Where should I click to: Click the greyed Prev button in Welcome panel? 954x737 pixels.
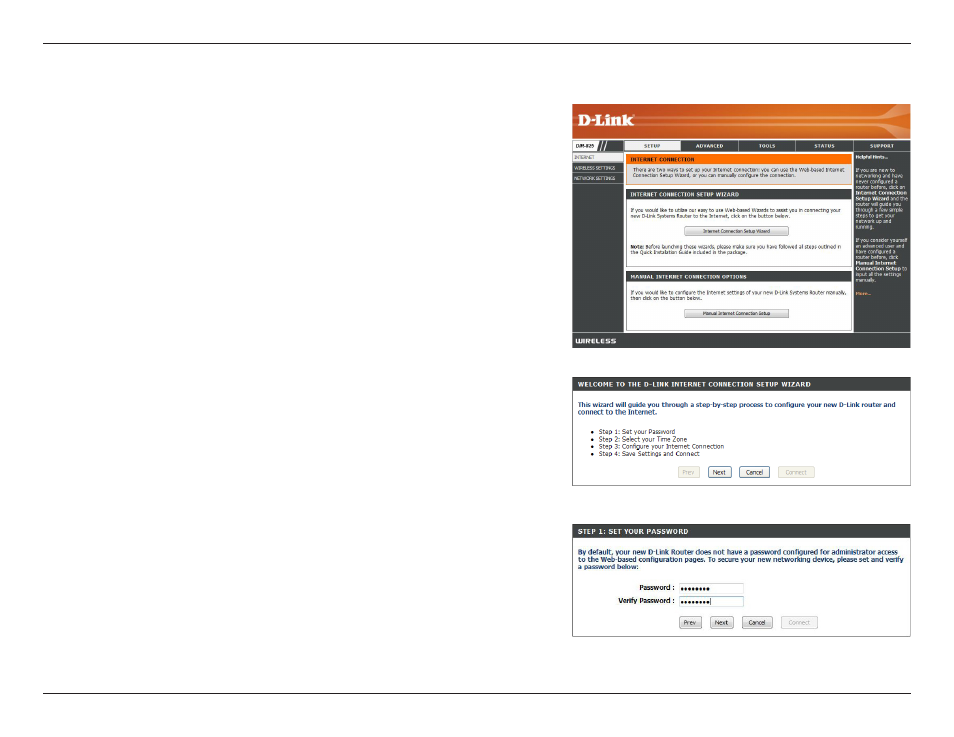point(689,472)
